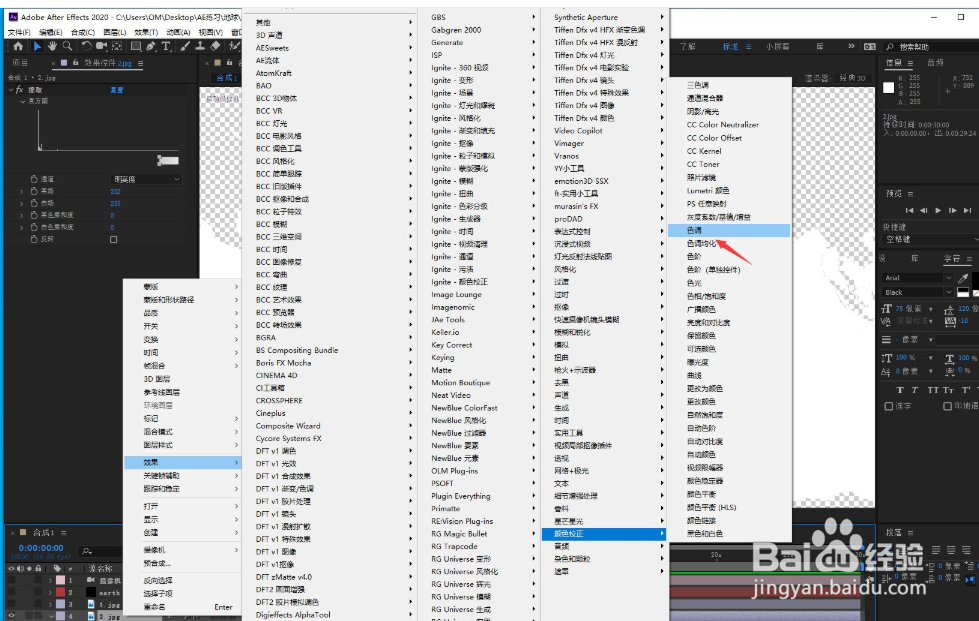This screenshot has height=621, width=979.
Task: Click the timeline layer search field
Action: point(100,550)
